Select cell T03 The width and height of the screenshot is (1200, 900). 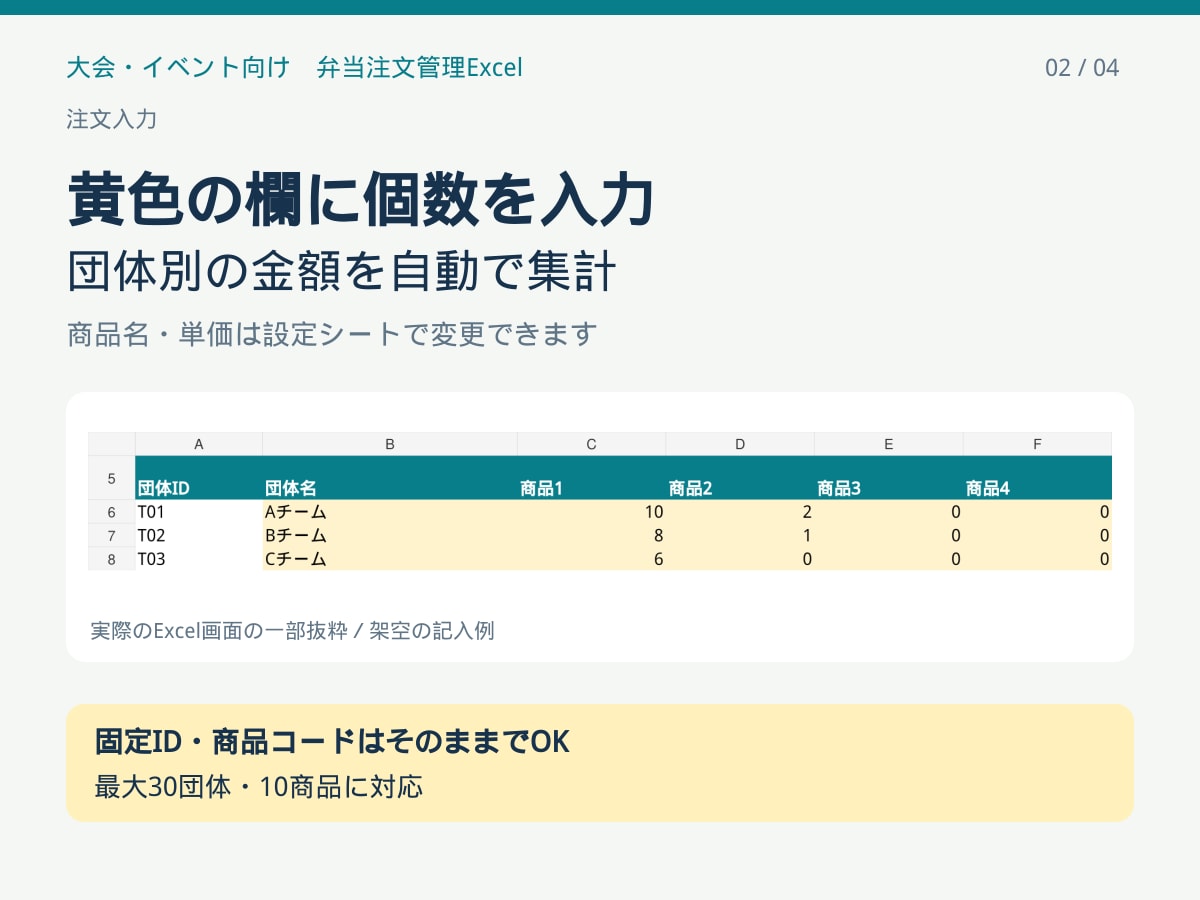click(x=199, y=559)
